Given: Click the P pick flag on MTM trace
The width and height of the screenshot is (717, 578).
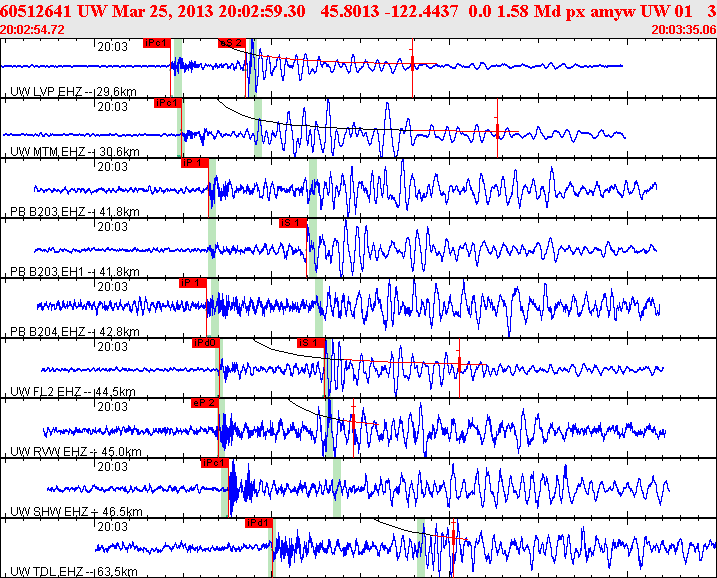Looking at the screenshot, I should (166, 103).
